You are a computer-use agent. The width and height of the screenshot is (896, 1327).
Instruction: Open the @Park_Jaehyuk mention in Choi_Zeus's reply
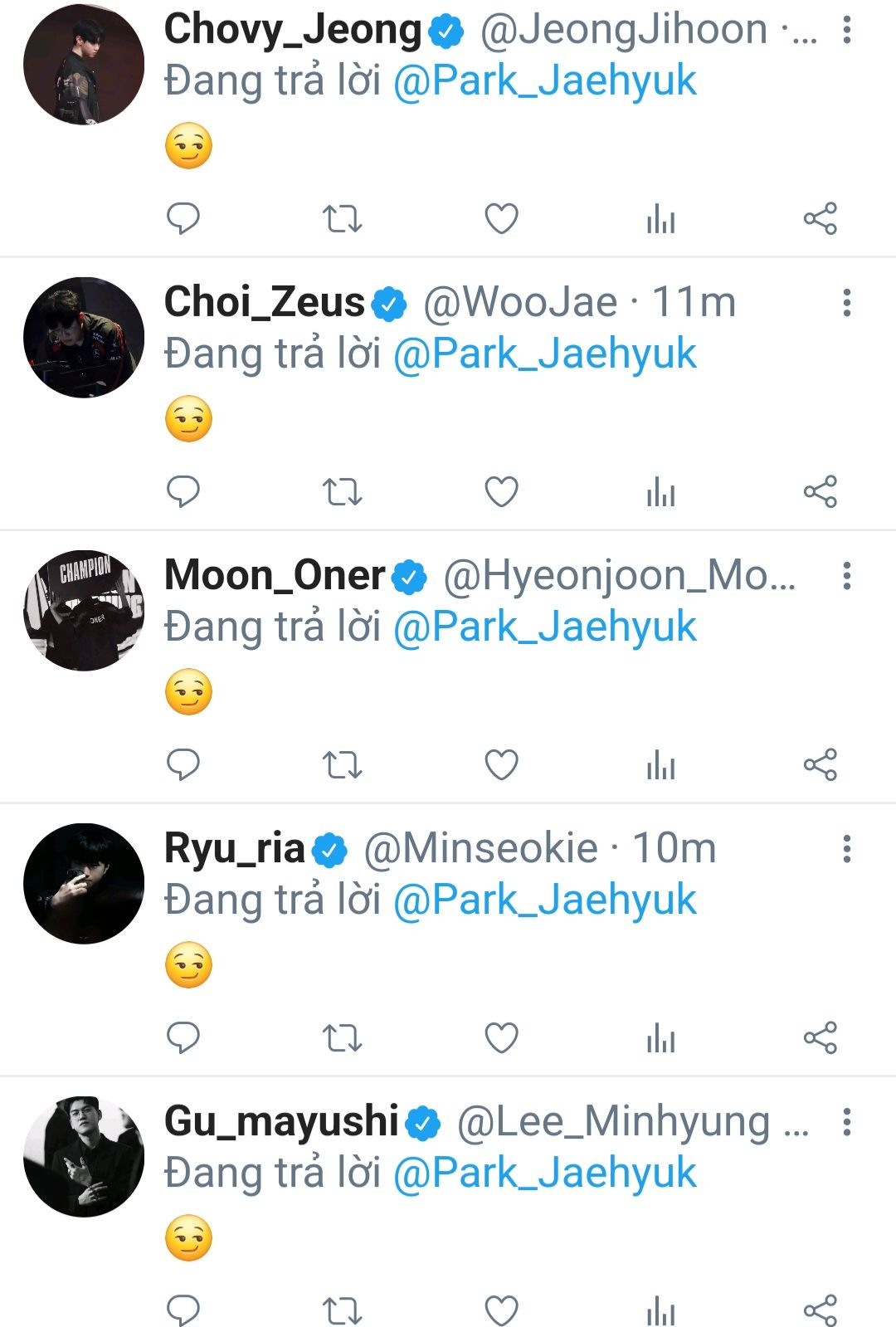[544, 354]
